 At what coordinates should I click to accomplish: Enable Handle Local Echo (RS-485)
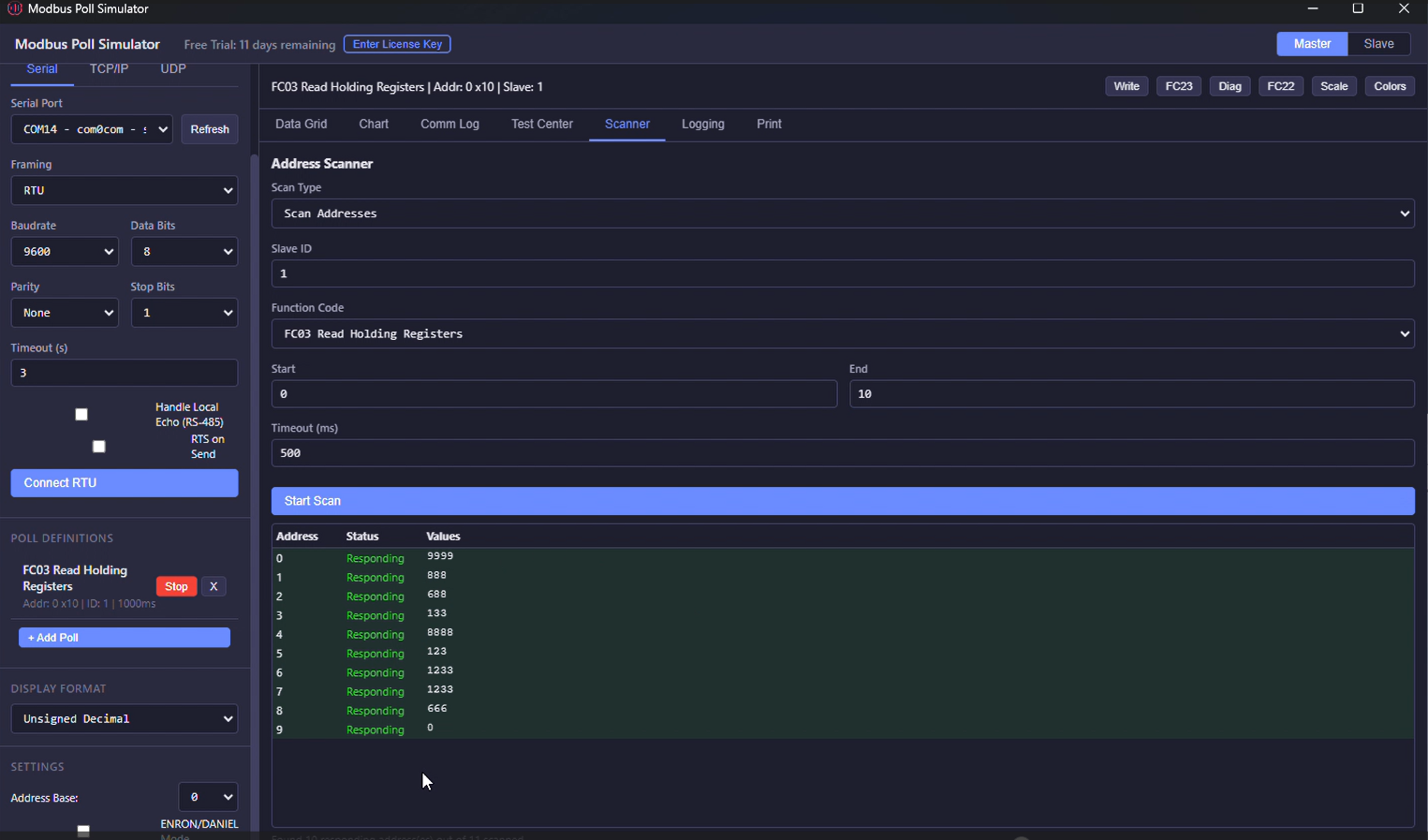pos(81,414)
